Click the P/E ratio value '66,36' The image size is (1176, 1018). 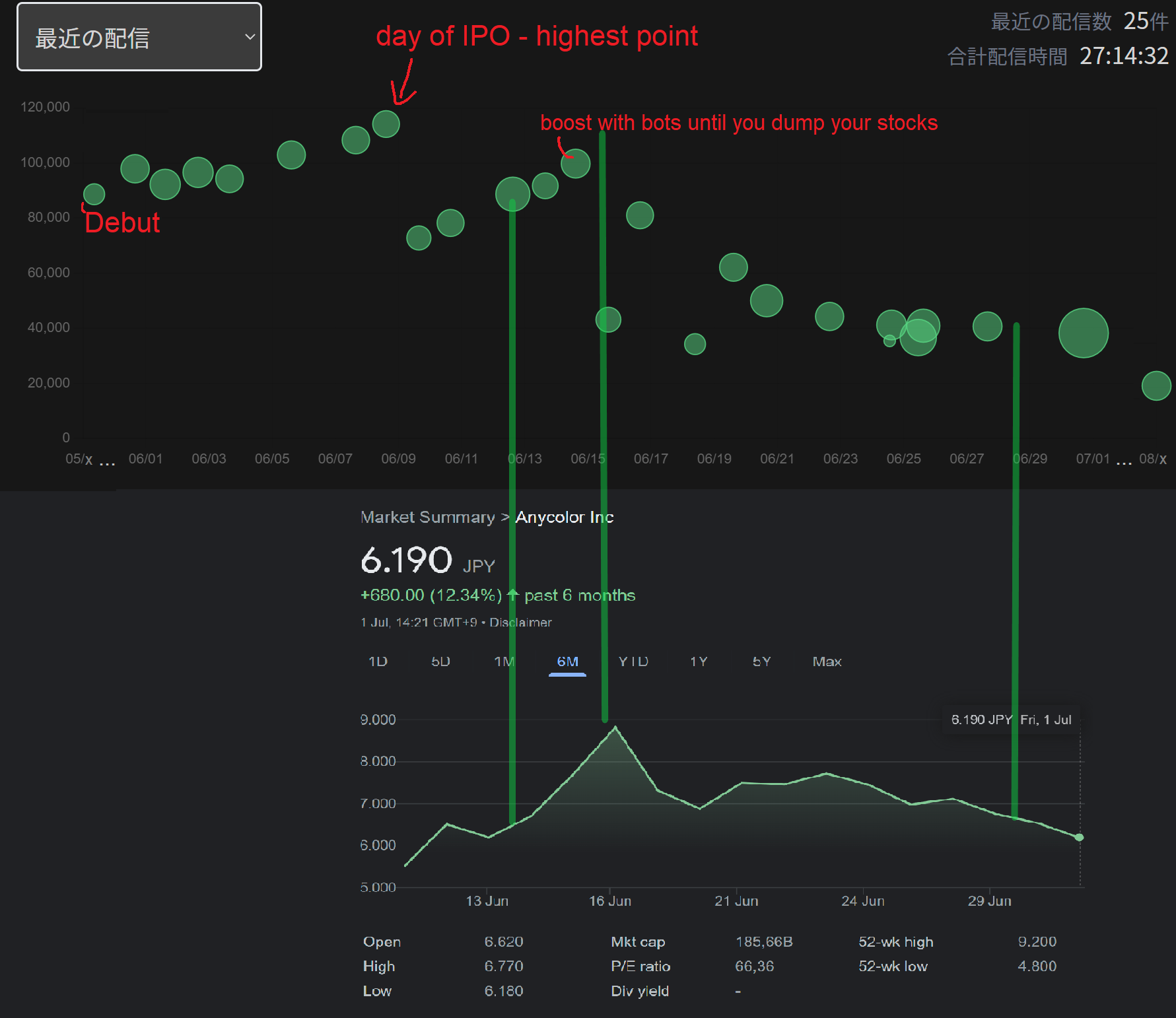(754, 966)
